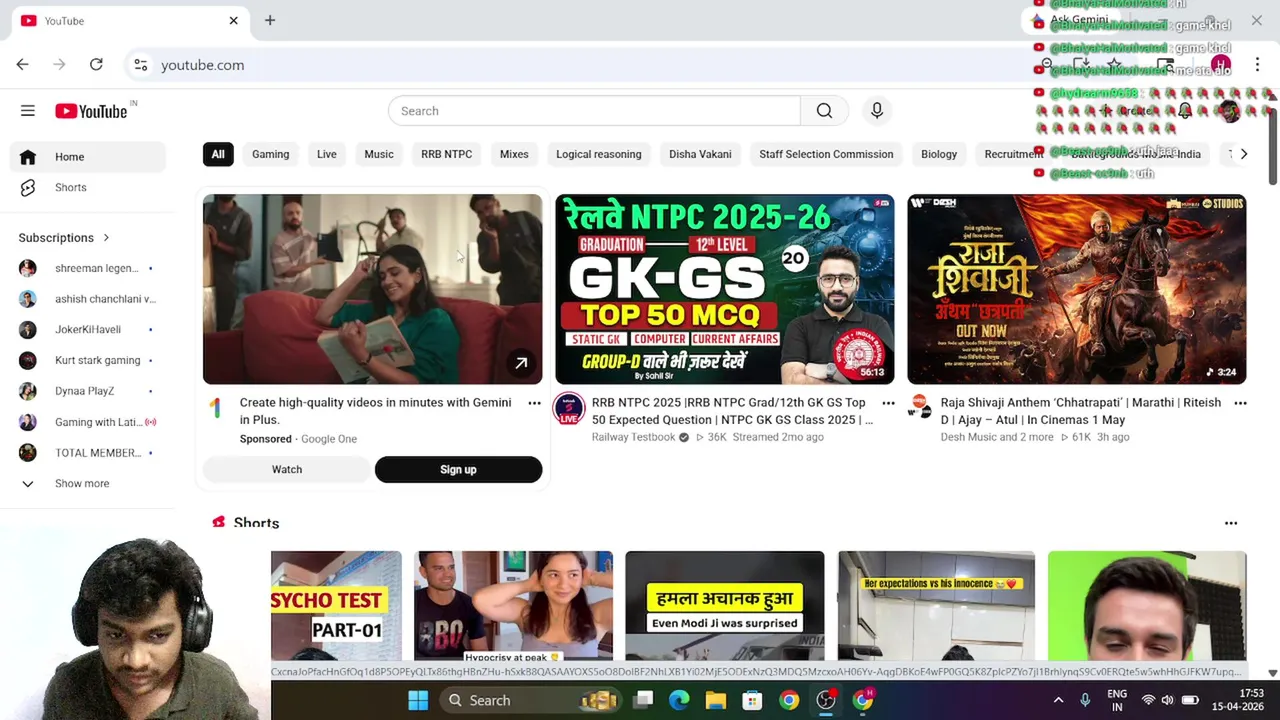
Task: Open the Home sidebar item
Action: tap(88, 157)
